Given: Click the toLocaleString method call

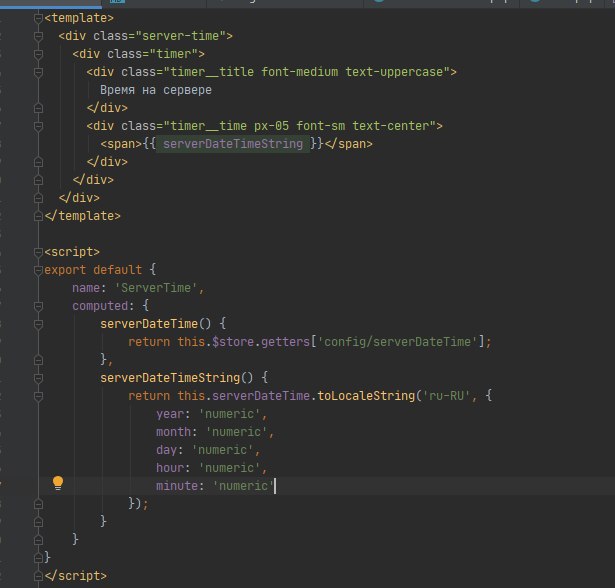Looking at the screenshot, I should [366, 396].
